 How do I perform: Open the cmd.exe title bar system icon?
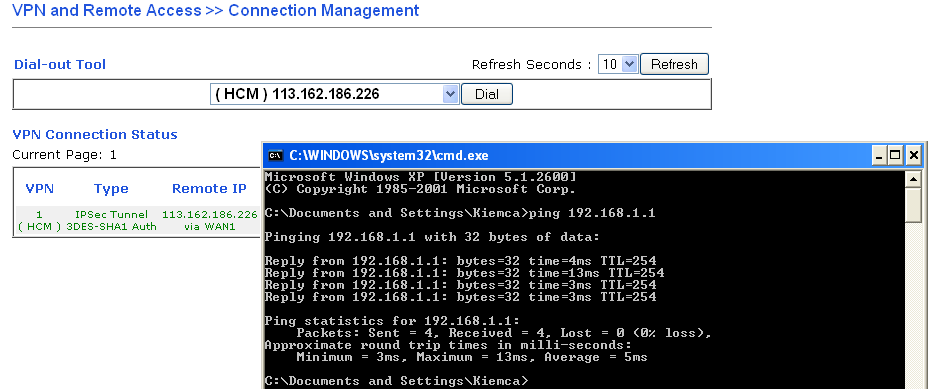[x=275, y=156]
